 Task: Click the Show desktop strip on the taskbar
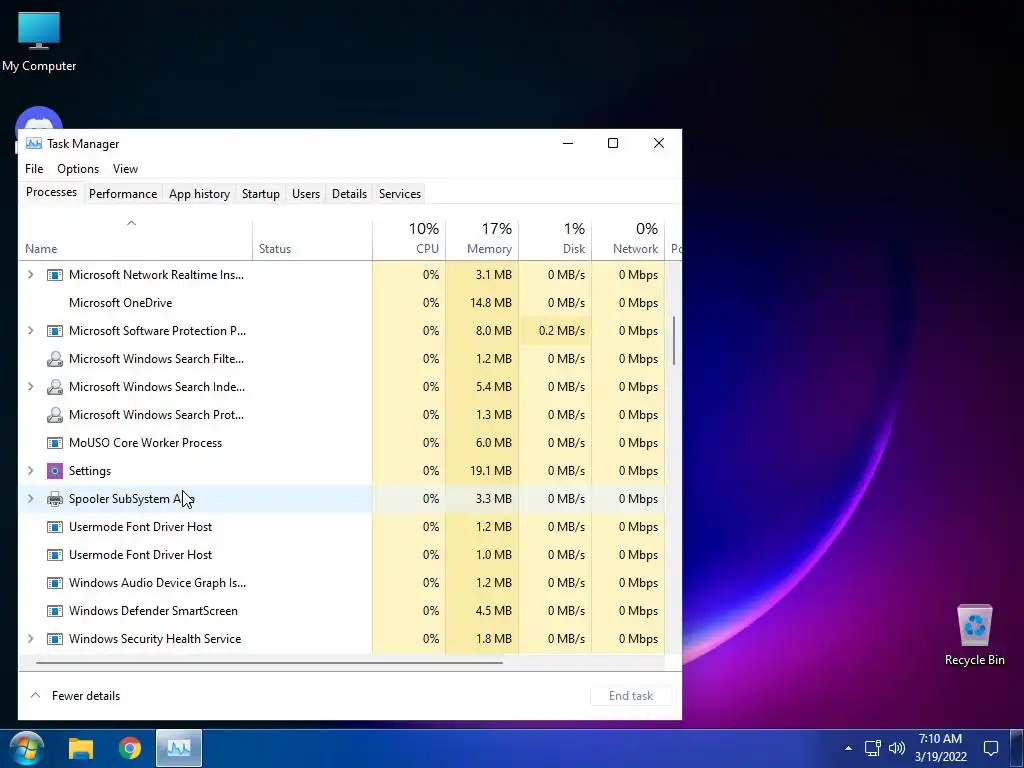pos(1018,748)
